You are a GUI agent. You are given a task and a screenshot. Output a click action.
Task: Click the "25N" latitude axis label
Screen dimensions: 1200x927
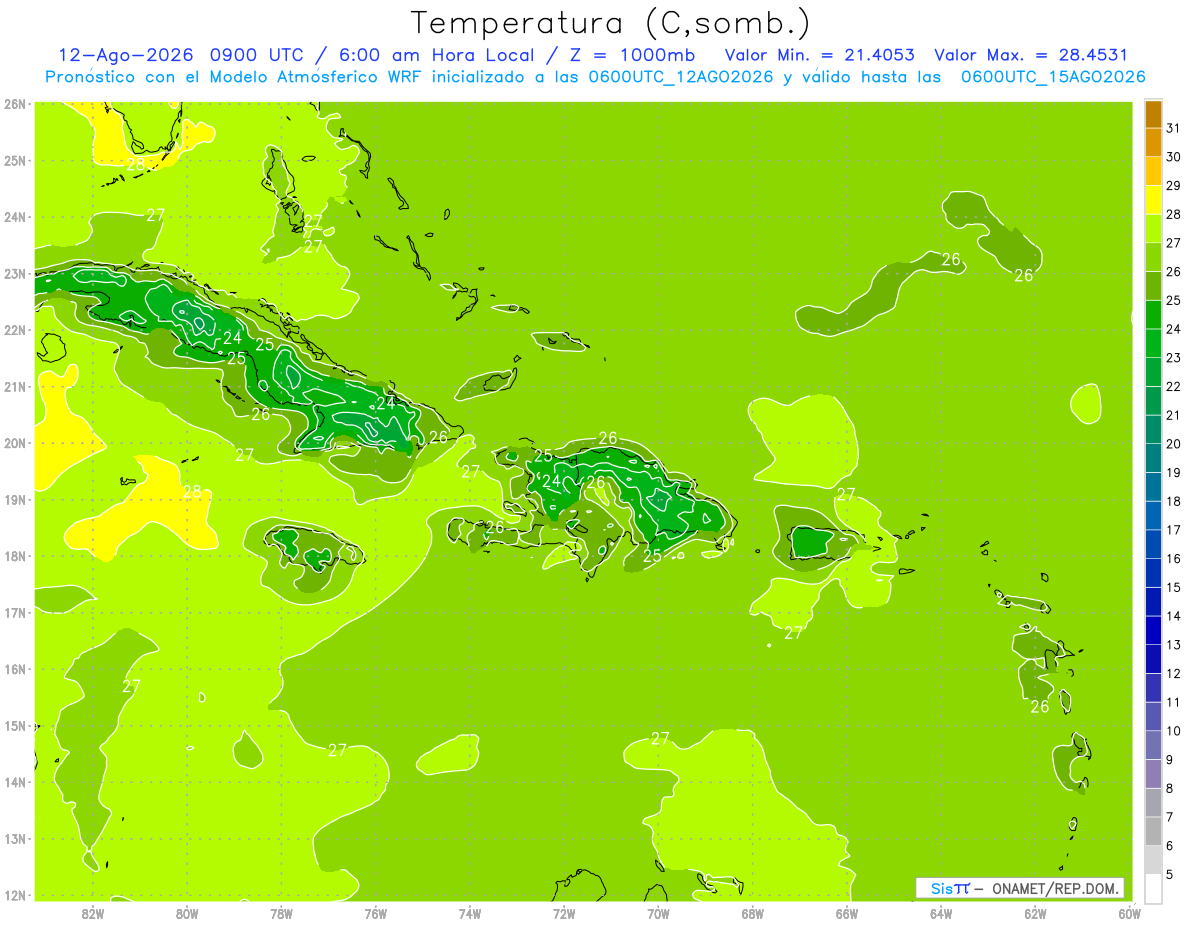coord(14,161)
